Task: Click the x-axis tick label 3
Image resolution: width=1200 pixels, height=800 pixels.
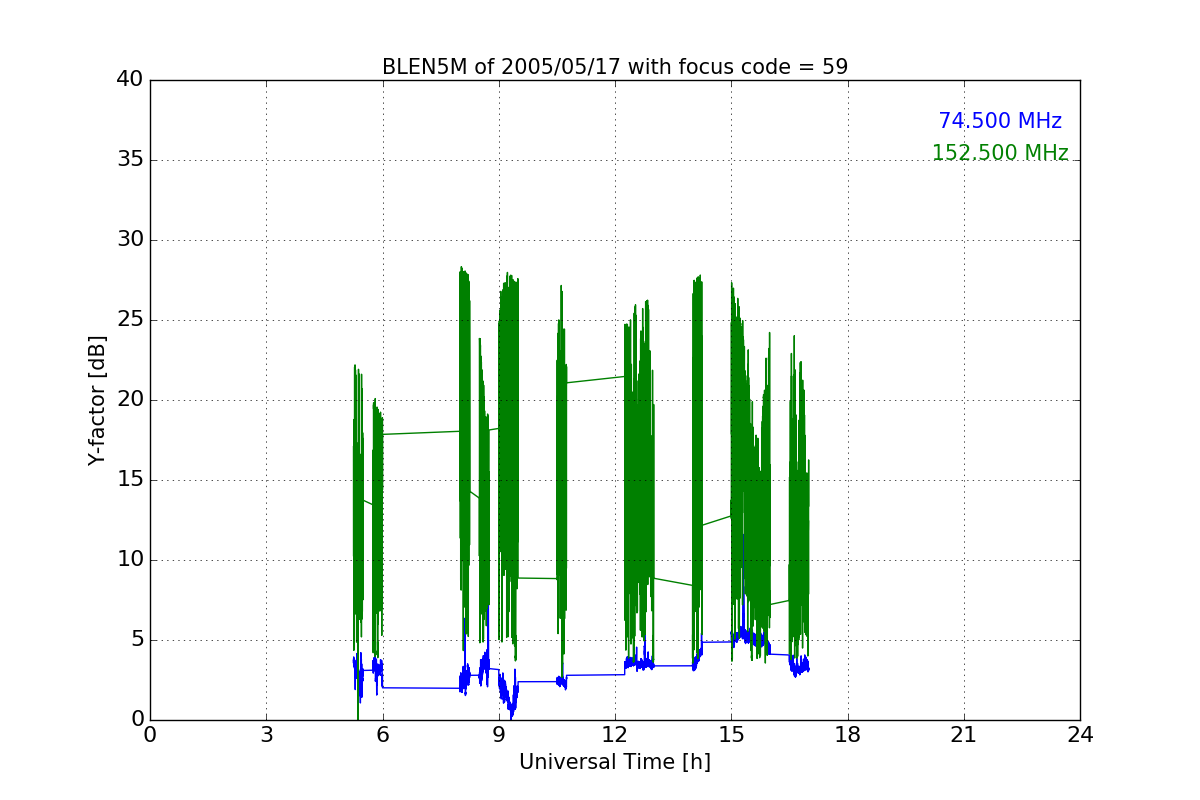Action: point(266,735)
